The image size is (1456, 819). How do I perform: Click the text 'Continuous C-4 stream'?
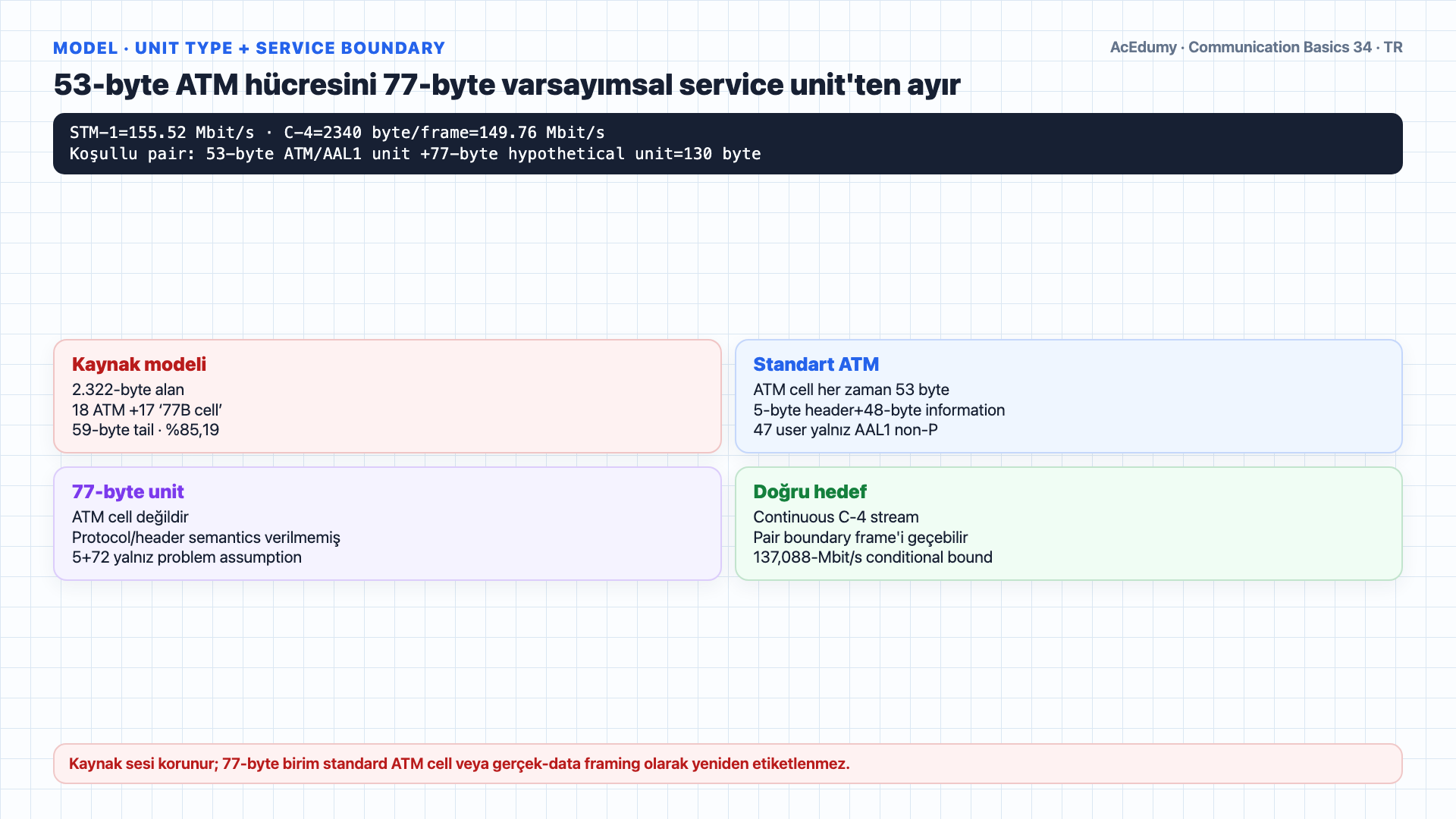click(x=835, y=517)
